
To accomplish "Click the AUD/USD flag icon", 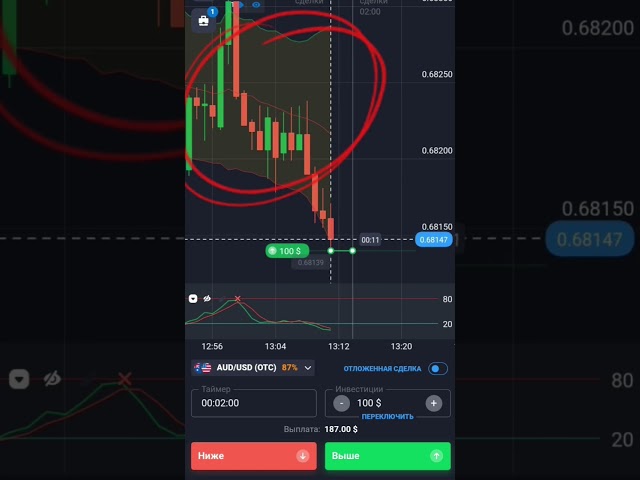I will tap(203, 368).
